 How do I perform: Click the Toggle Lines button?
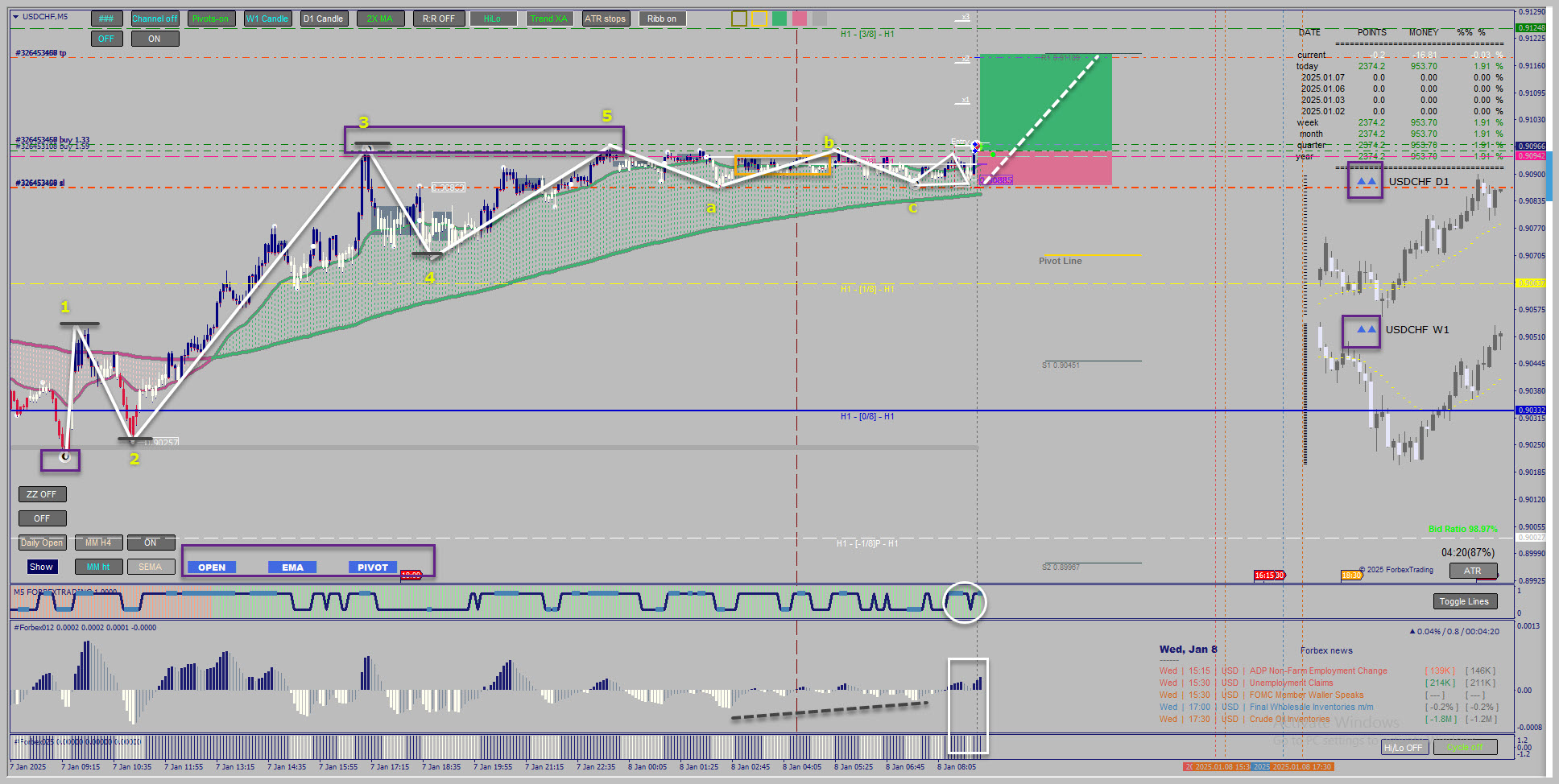[x=1464, y=601]
